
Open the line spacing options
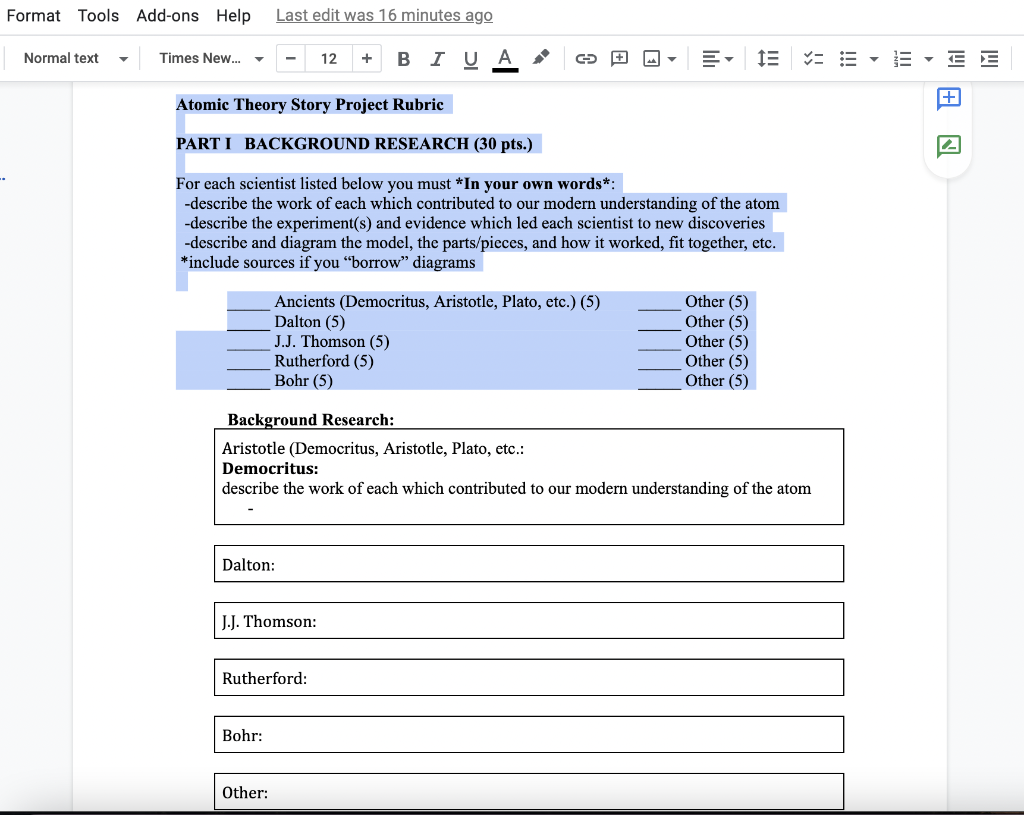pos(768,59)
